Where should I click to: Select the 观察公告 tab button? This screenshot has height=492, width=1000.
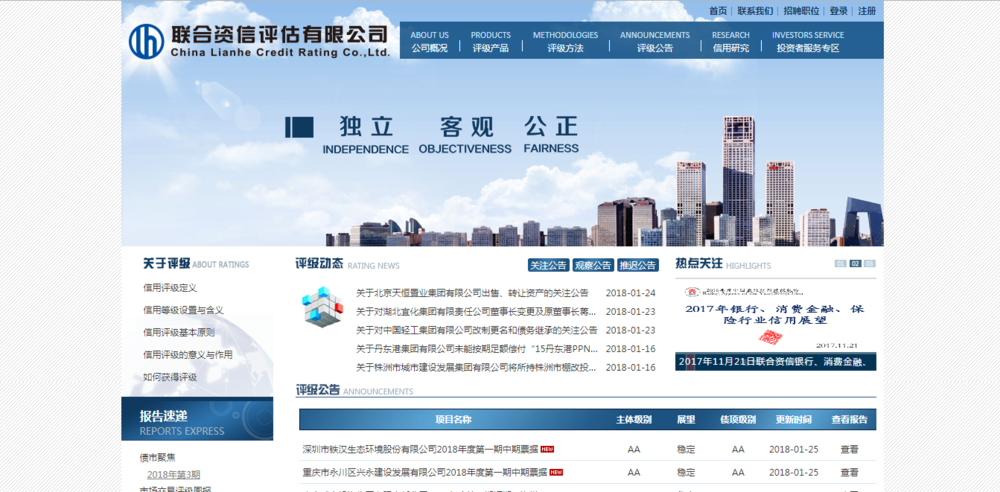coord(593,265)
